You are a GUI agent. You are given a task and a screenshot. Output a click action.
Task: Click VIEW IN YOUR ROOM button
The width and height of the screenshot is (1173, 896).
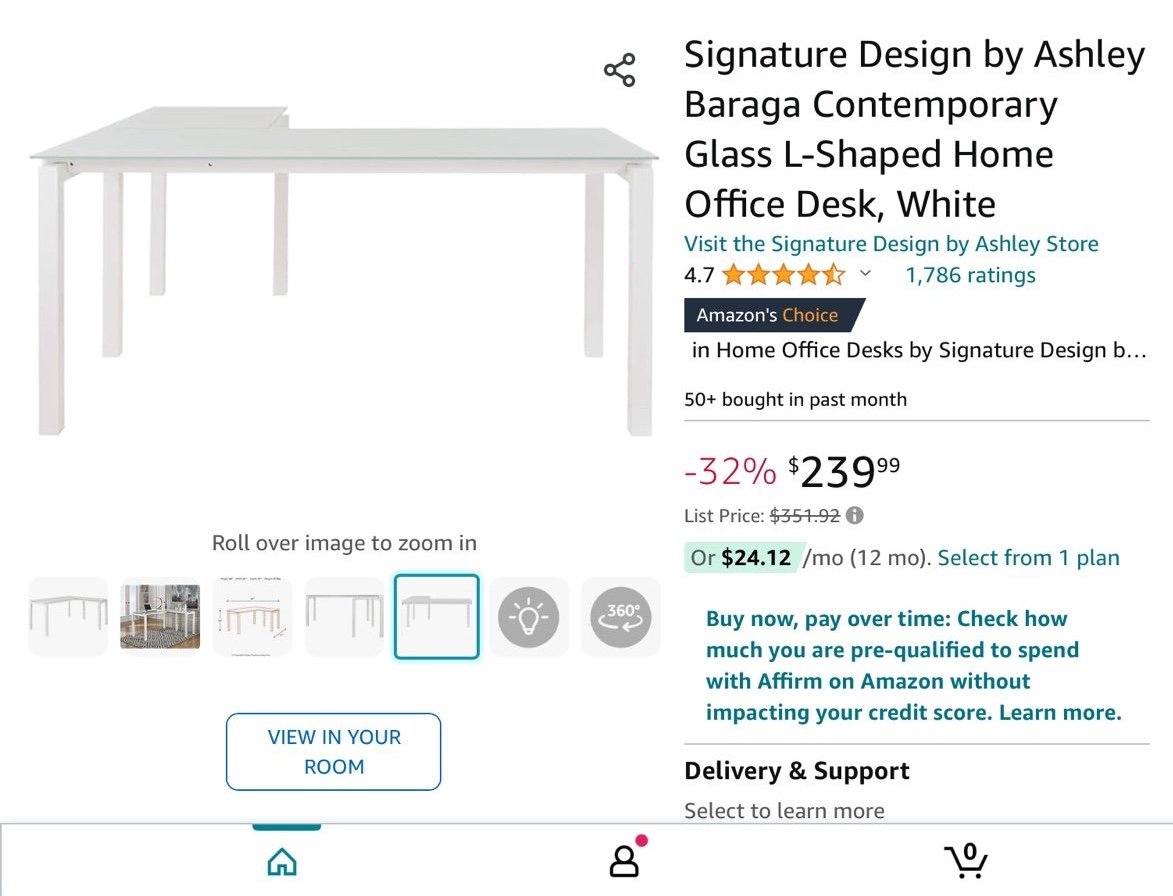(334, 752)
